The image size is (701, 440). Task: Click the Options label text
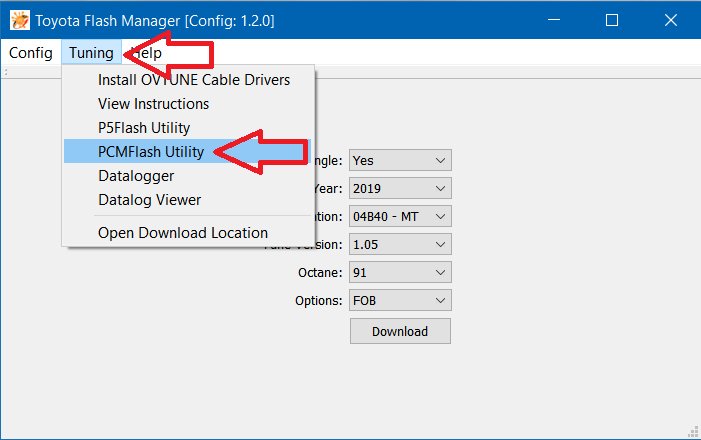coord(319,301)
